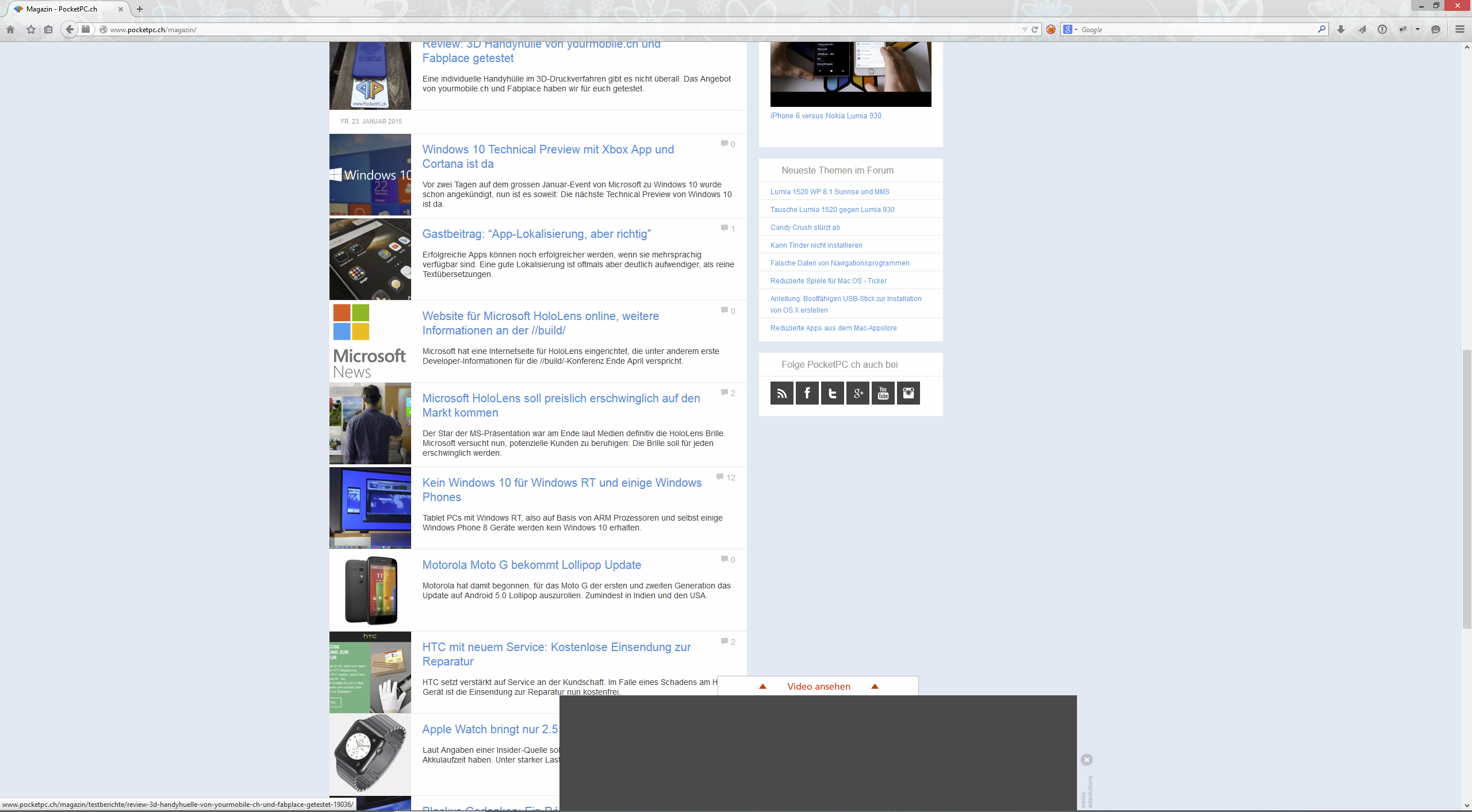Open forum topic Kann Tinder nicht installieren
1472x812 pixels.
click(816, 245)
